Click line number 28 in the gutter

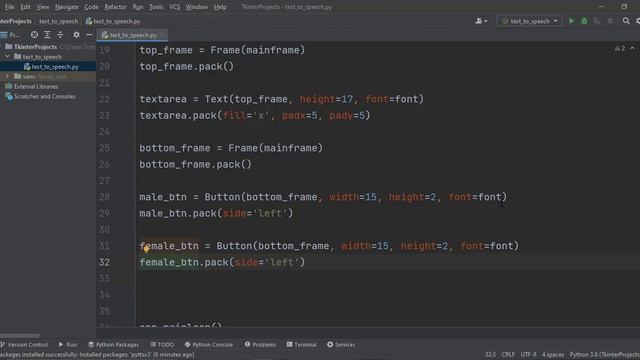tap(104, 197)
